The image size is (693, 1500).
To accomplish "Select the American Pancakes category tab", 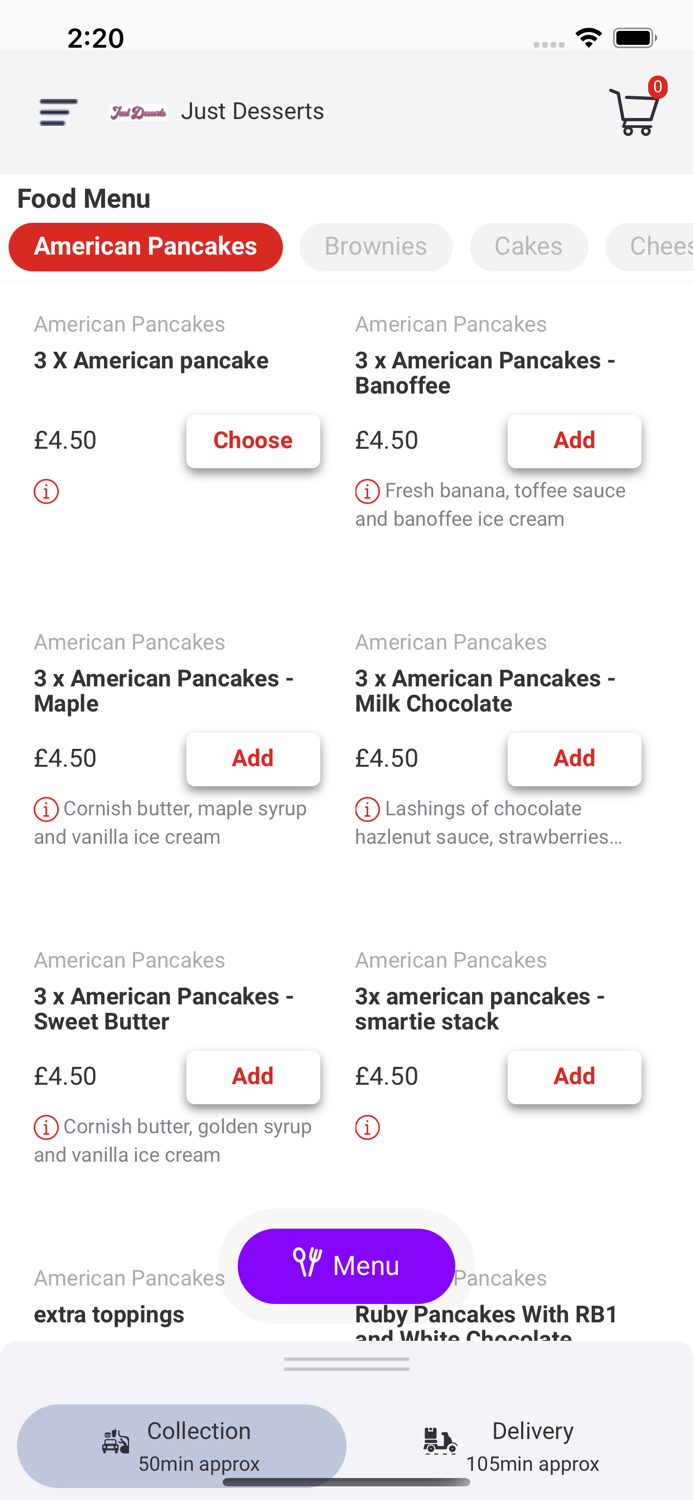I will [x=146, y=247].
